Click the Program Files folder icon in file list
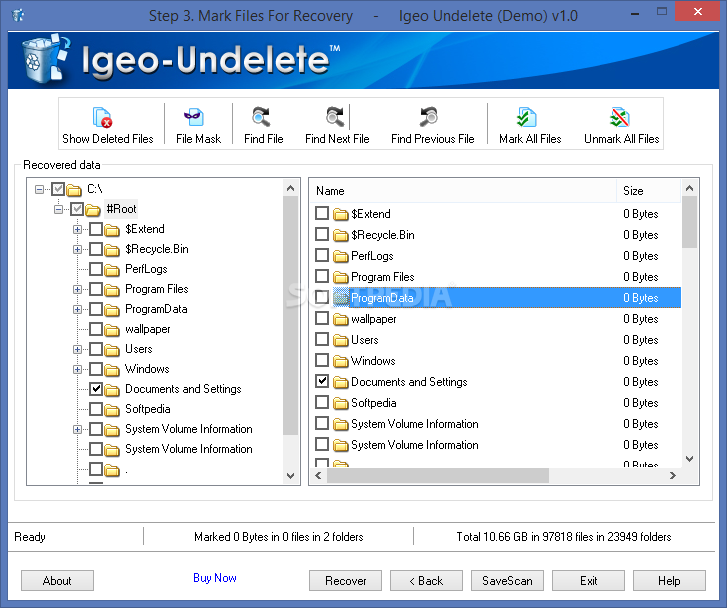 coord(341,277)
